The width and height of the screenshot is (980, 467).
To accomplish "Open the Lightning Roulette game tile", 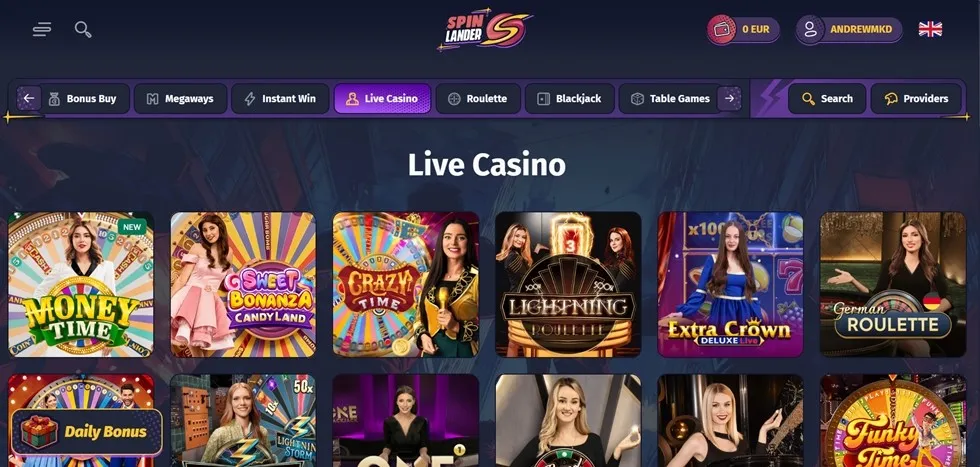I will (x=568, y=284).
